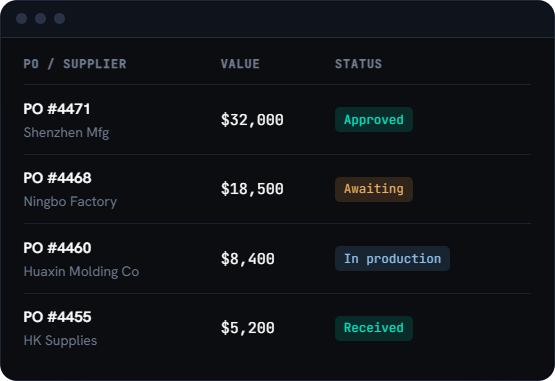The width and height of the screenshot is (555, 381).
Task: Click the Approved status badge
Action: point(374,120)
